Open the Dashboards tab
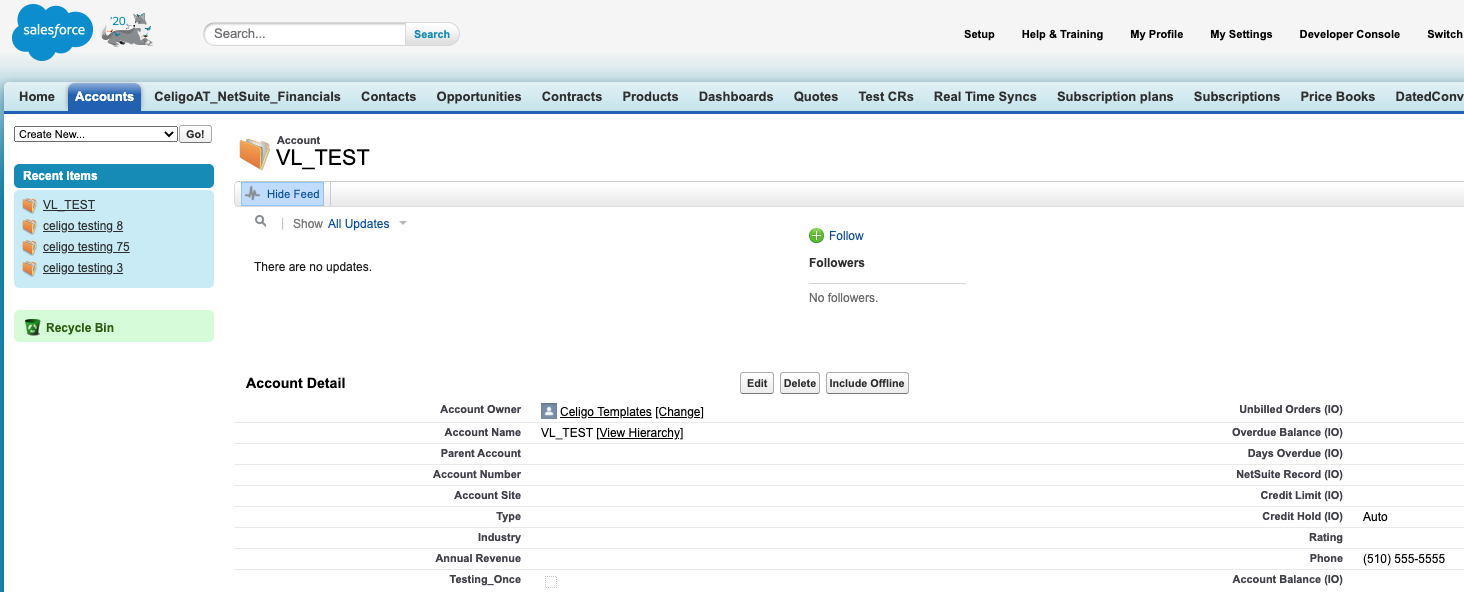The image size is (1464, 592). tap(736, 97)
